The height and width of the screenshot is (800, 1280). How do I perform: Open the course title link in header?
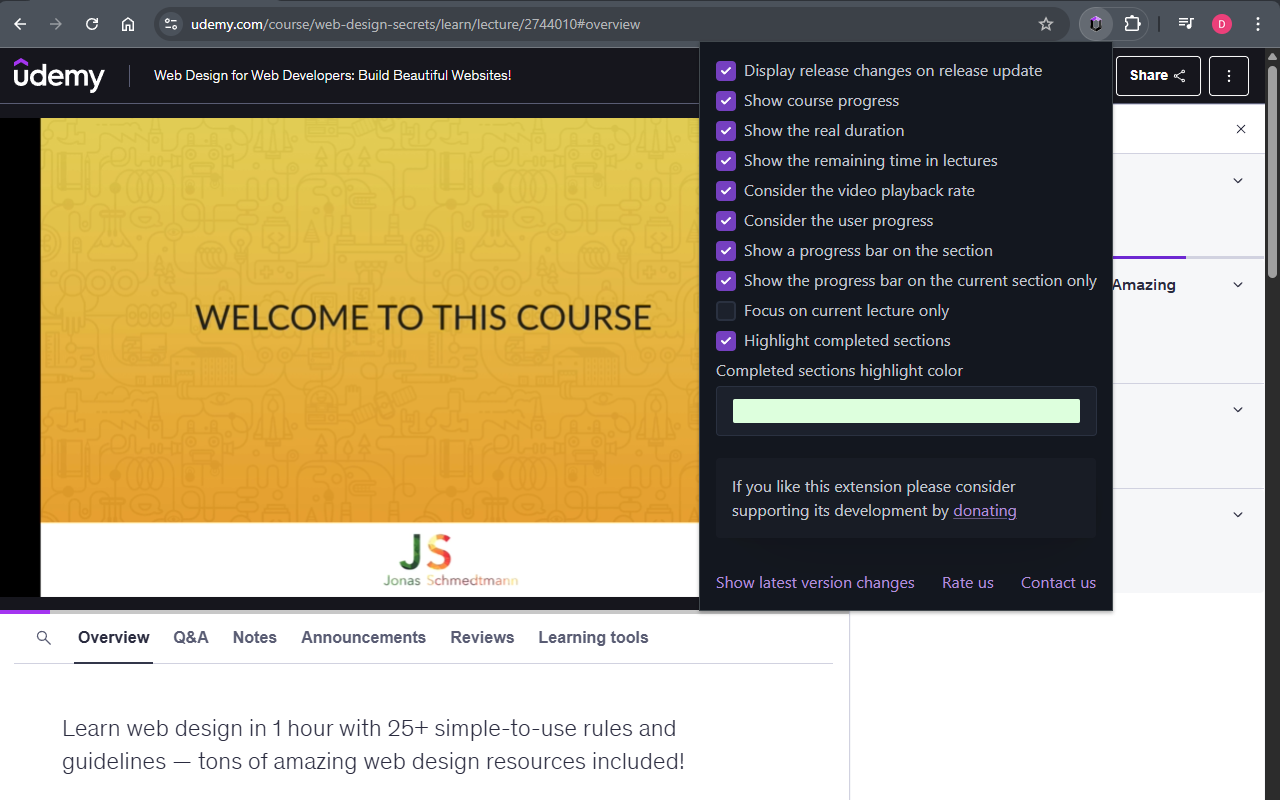332,75
